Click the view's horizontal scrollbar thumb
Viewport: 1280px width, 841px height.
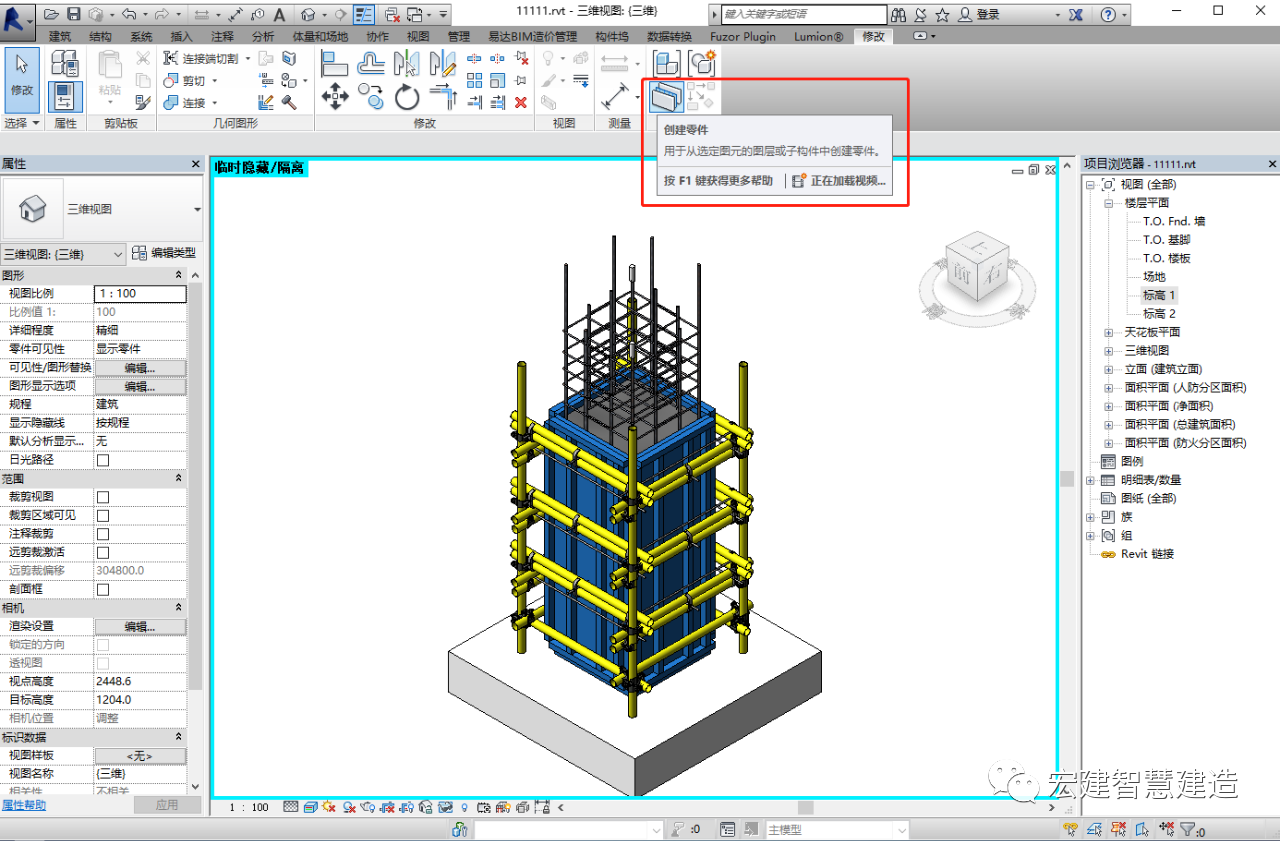(x=805, y=807)
